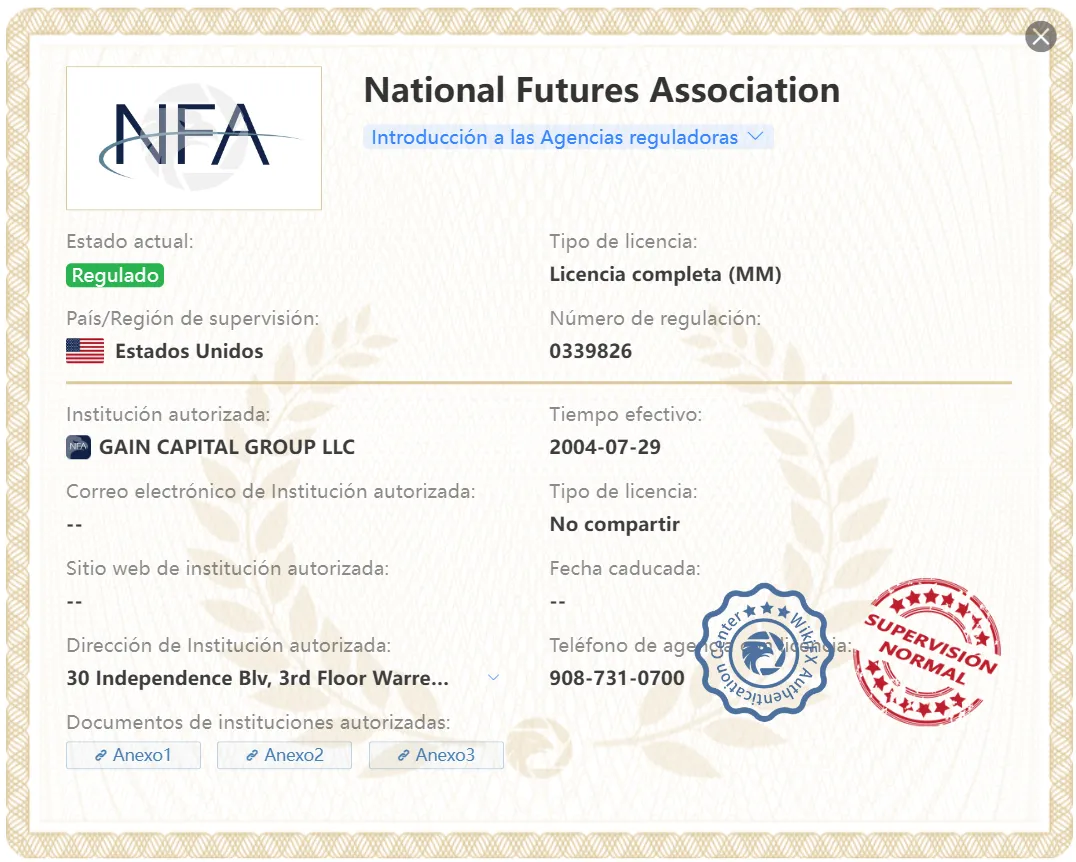Close the certificate dialog with the X button

click(1040, 36)
